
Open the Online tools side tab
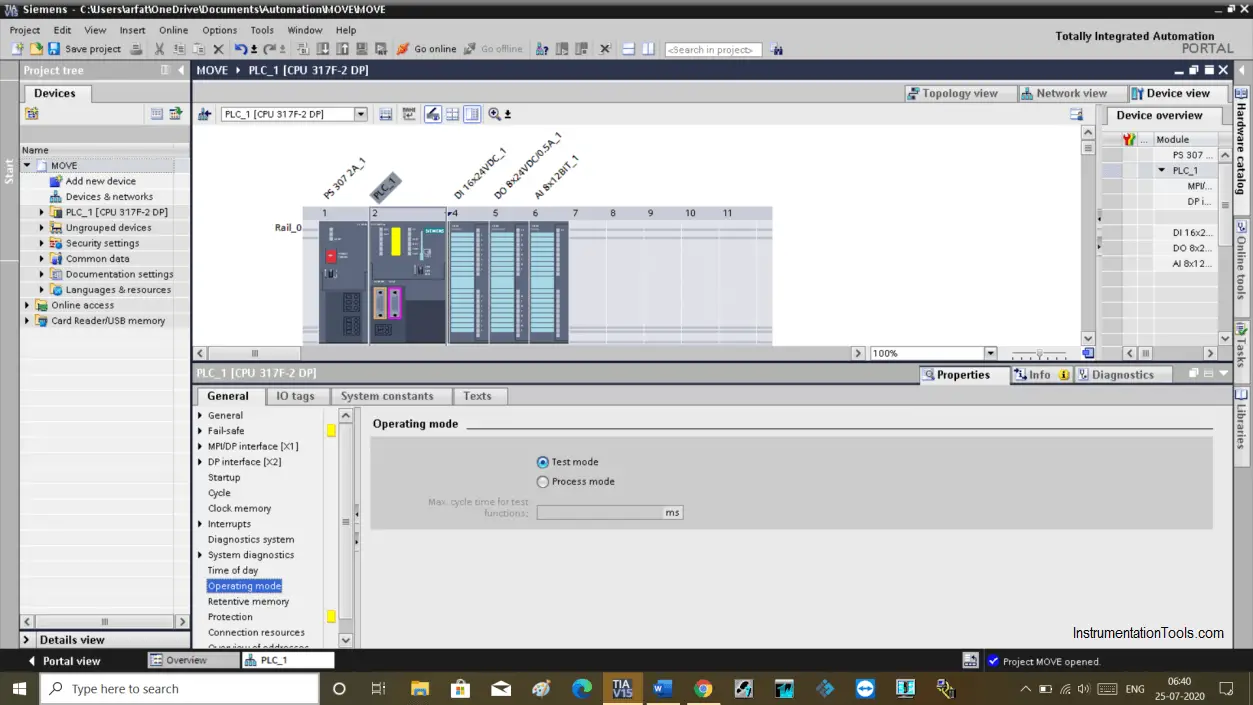[x=1242, y=268]
